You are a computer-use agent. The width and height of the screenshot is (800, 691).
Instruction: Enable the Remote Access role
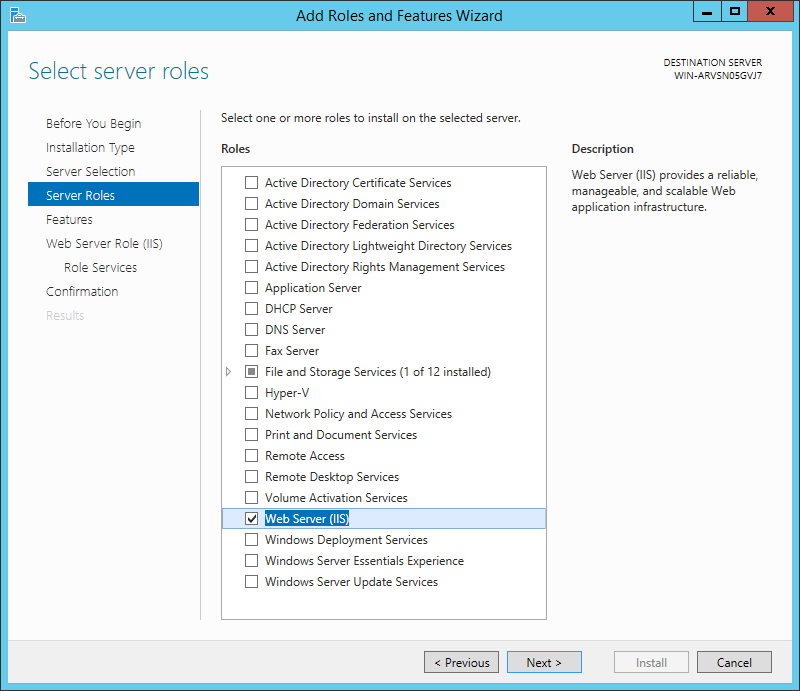[x=251, y=455]
